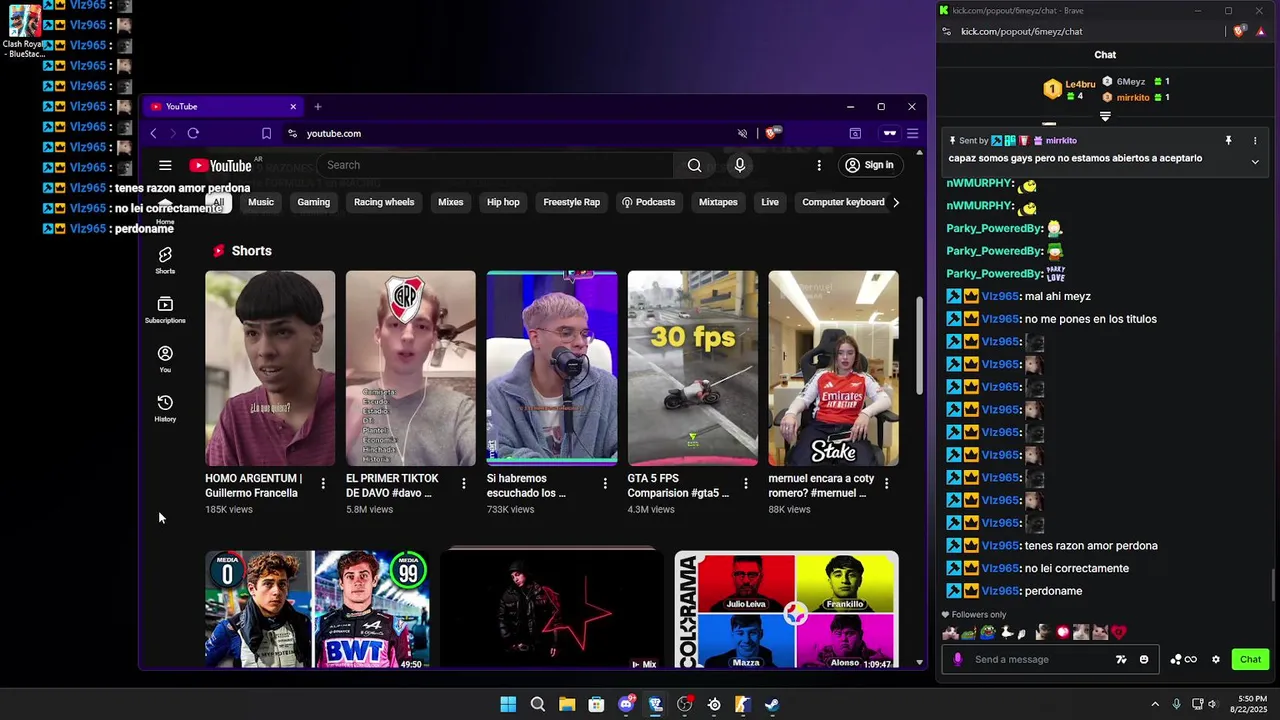Screen dimensions: 1280x720
Task: Open Windows taskbar search
Action: pyautogui.click(x=538, y=704)
